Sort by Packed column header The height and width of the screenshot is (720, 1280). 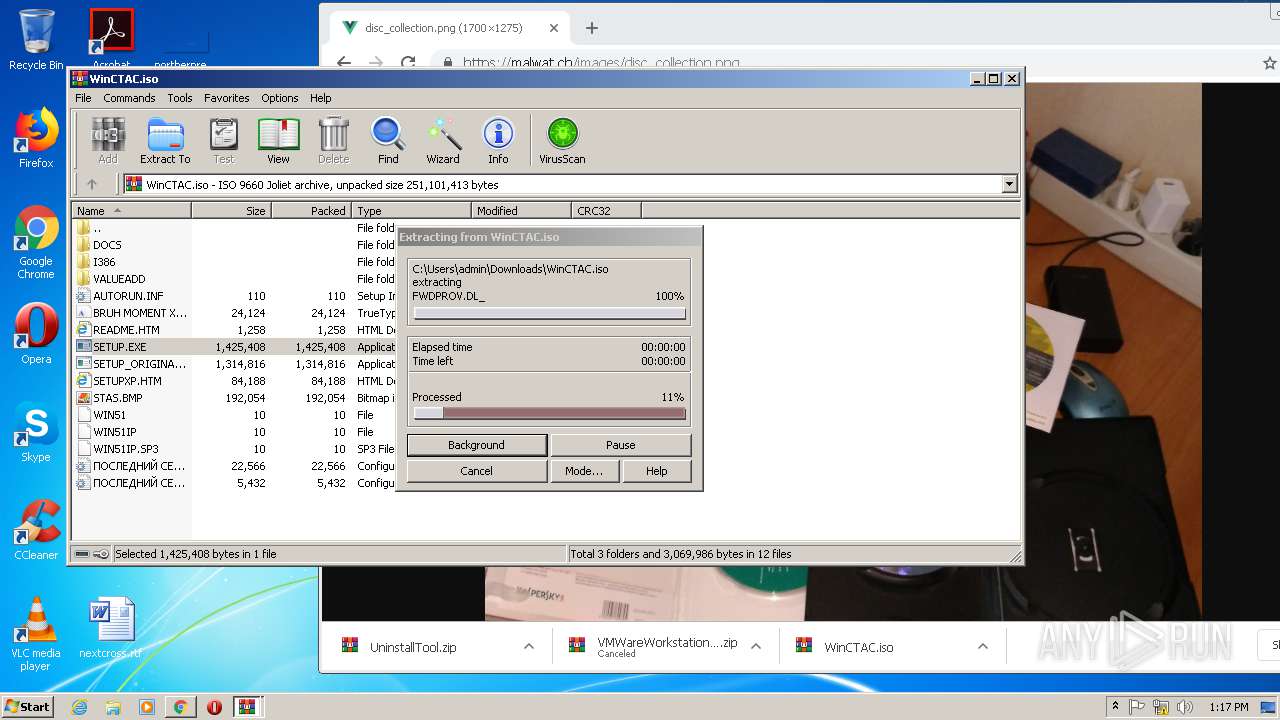coord(311,210)
